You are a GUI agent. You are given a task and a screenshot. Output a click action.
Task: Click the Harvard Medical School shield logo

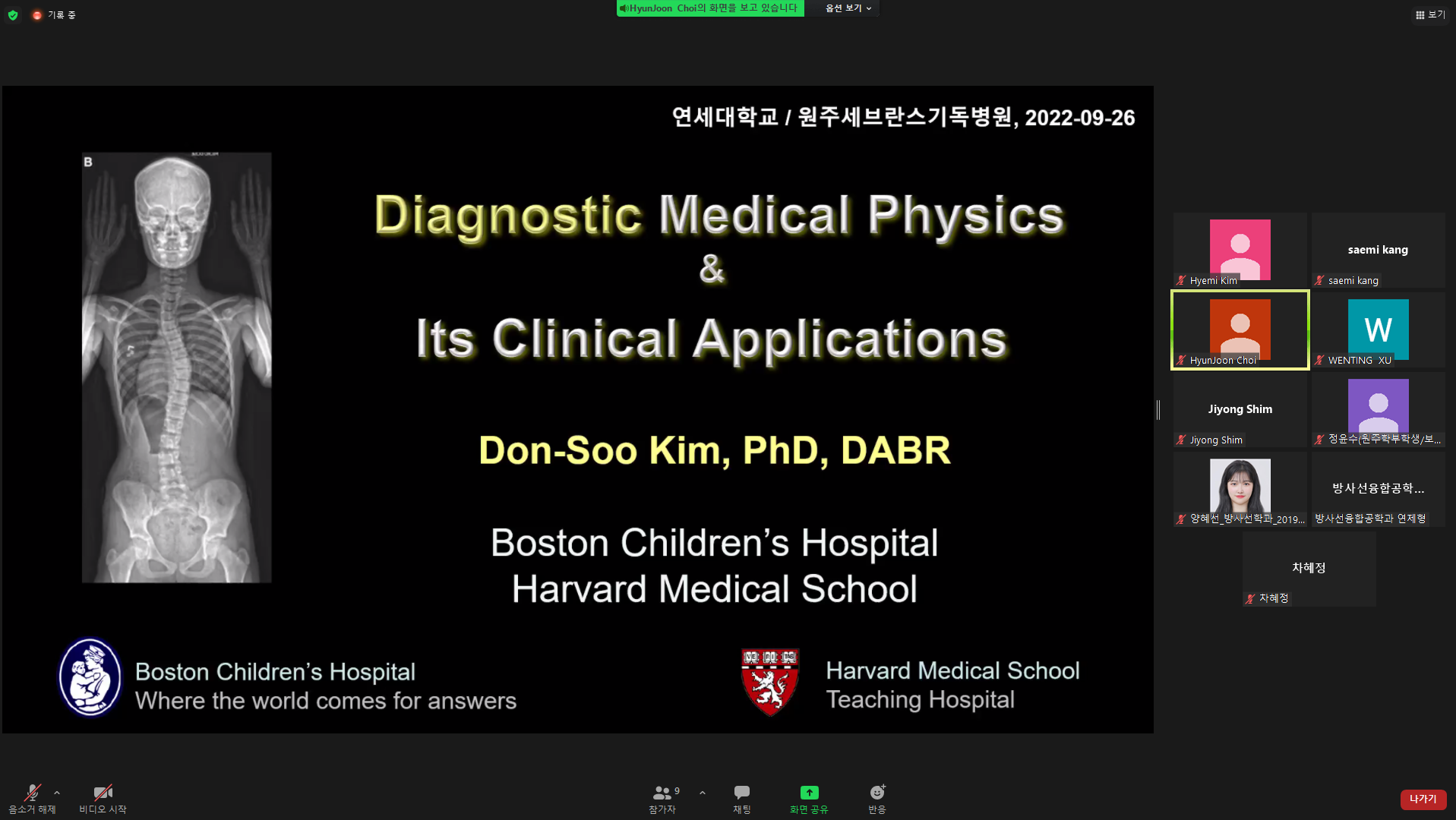point(770,682)
